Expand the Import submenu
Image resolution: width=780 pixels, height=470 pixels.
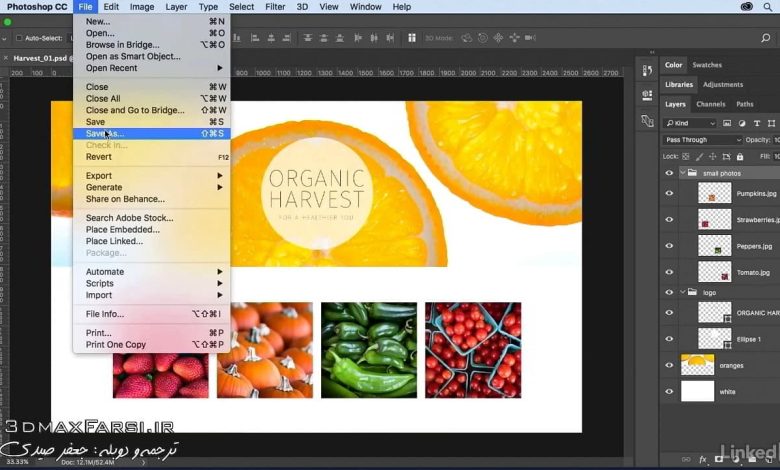tap(152, 295)
